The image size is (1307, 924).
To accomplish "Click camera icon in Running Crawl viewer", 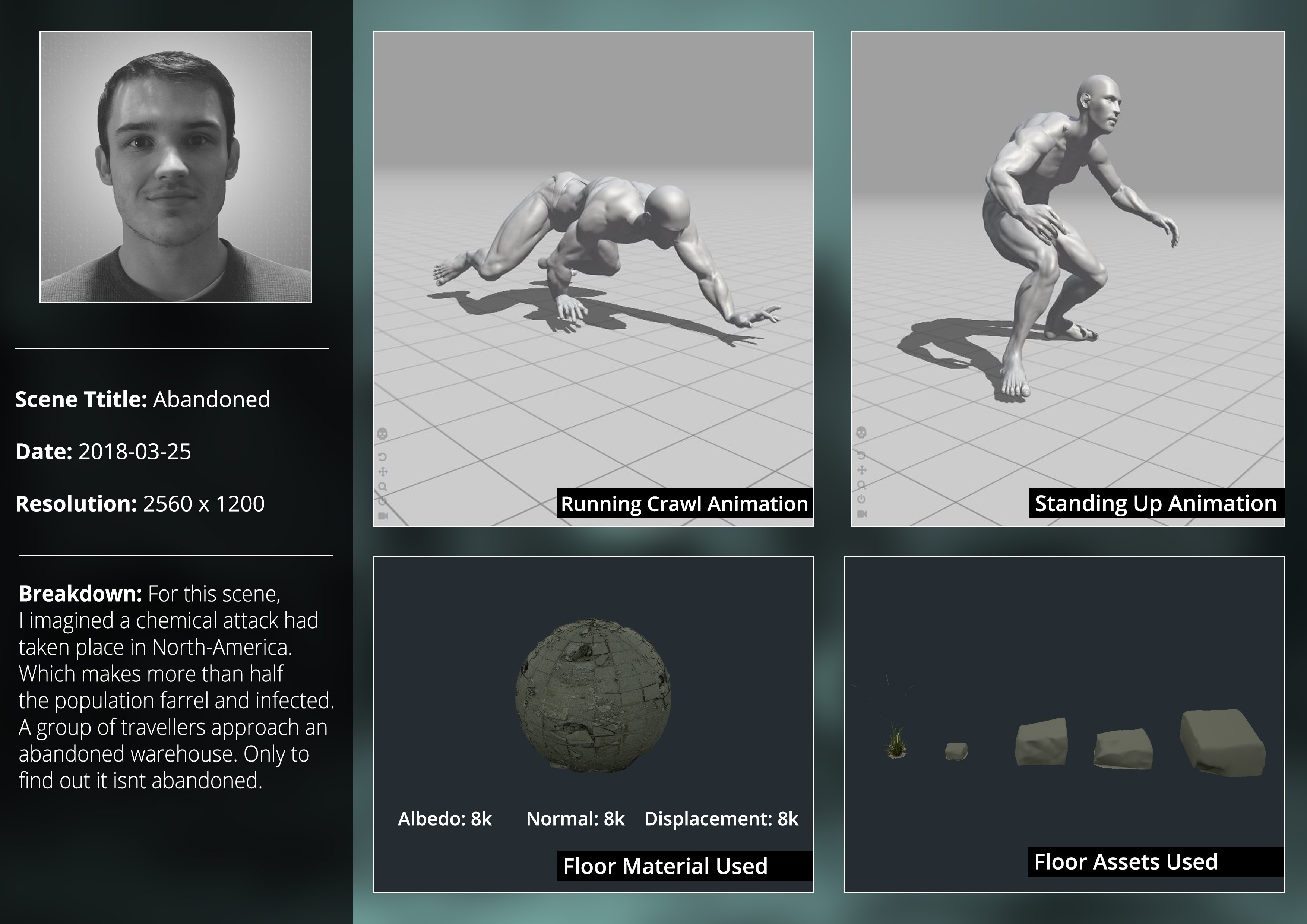I will [x=383, y=516].
